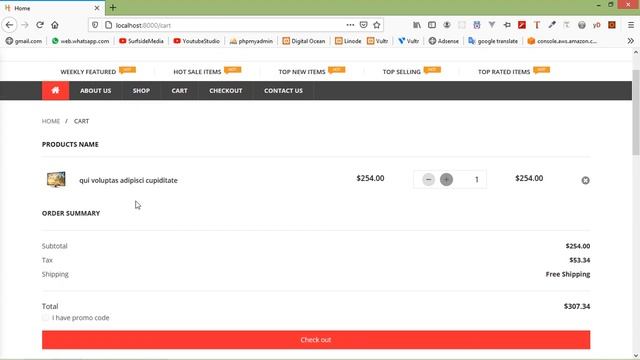Viewport: 640px width, 360px height.
Task: Show more bookmarks with the chevron
Action: (631, 41)
